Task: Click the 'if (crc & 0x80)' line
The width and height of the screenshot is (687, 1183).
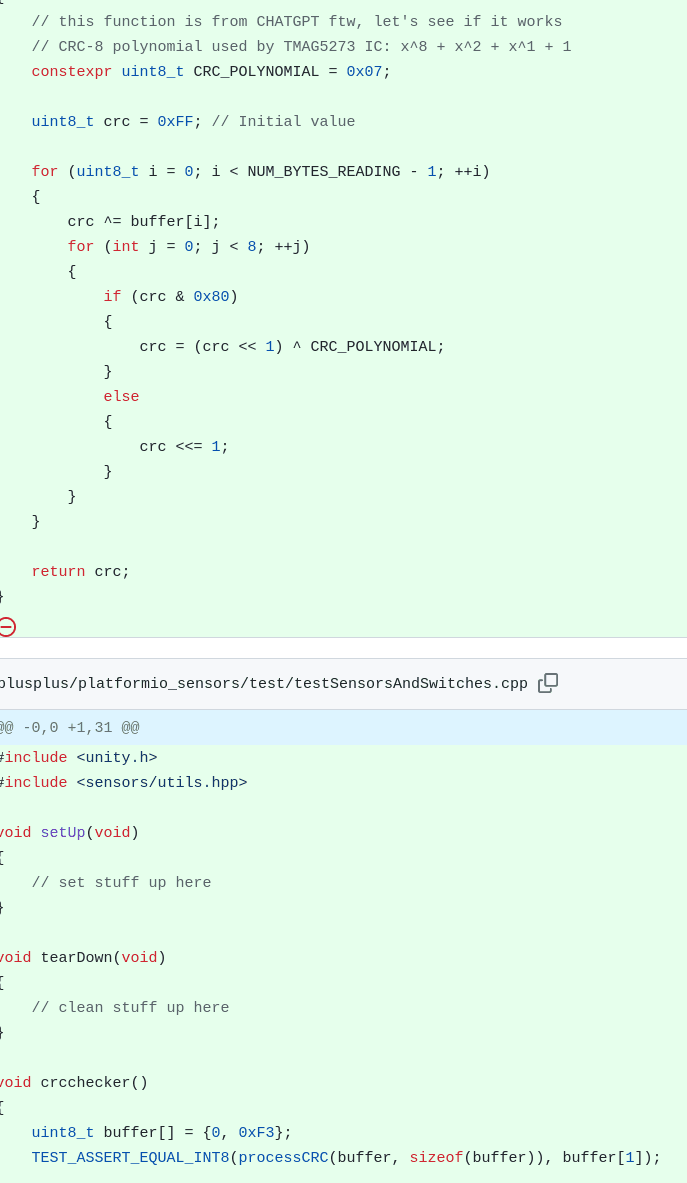Action: 170,297
